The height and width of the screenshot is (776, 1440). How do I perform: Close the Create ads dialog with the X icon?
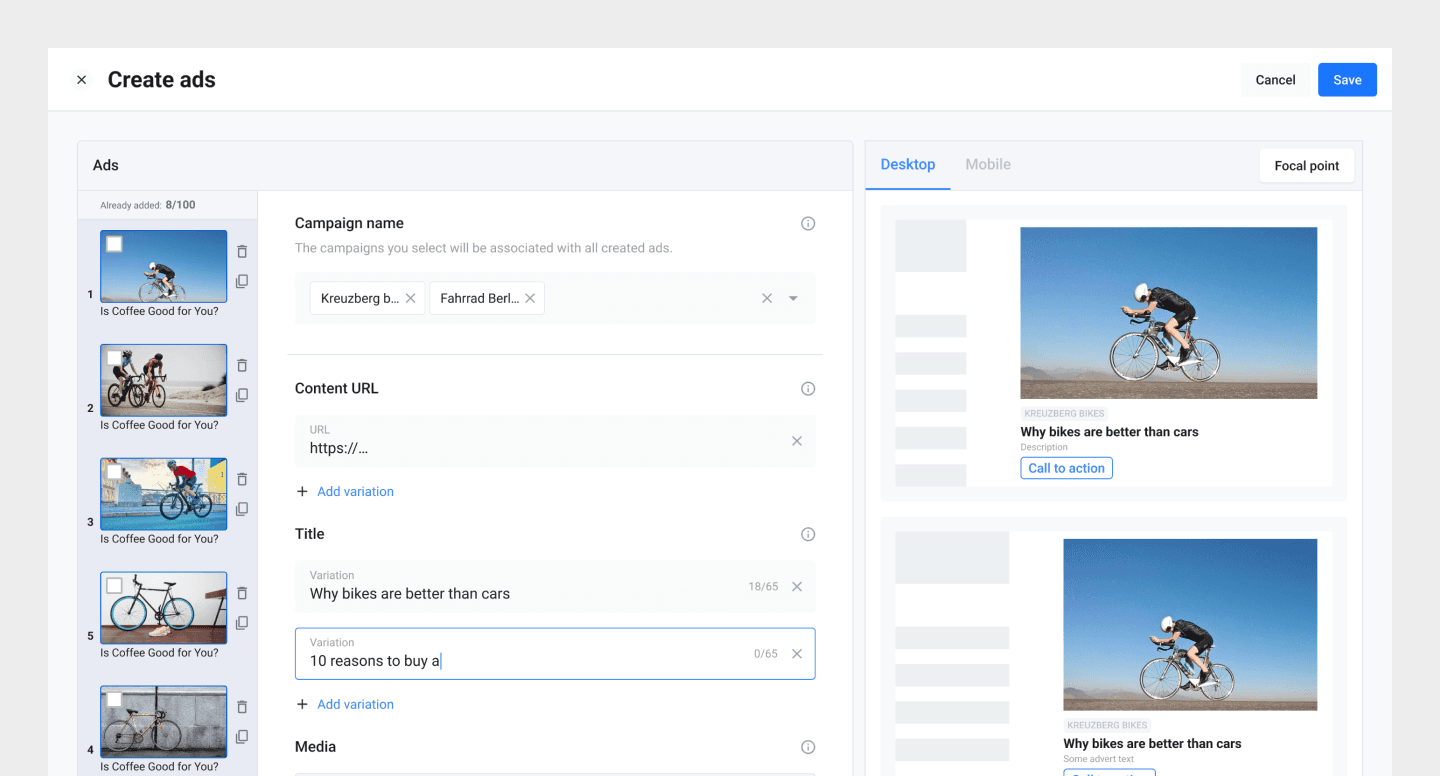(x=82, y=80)
